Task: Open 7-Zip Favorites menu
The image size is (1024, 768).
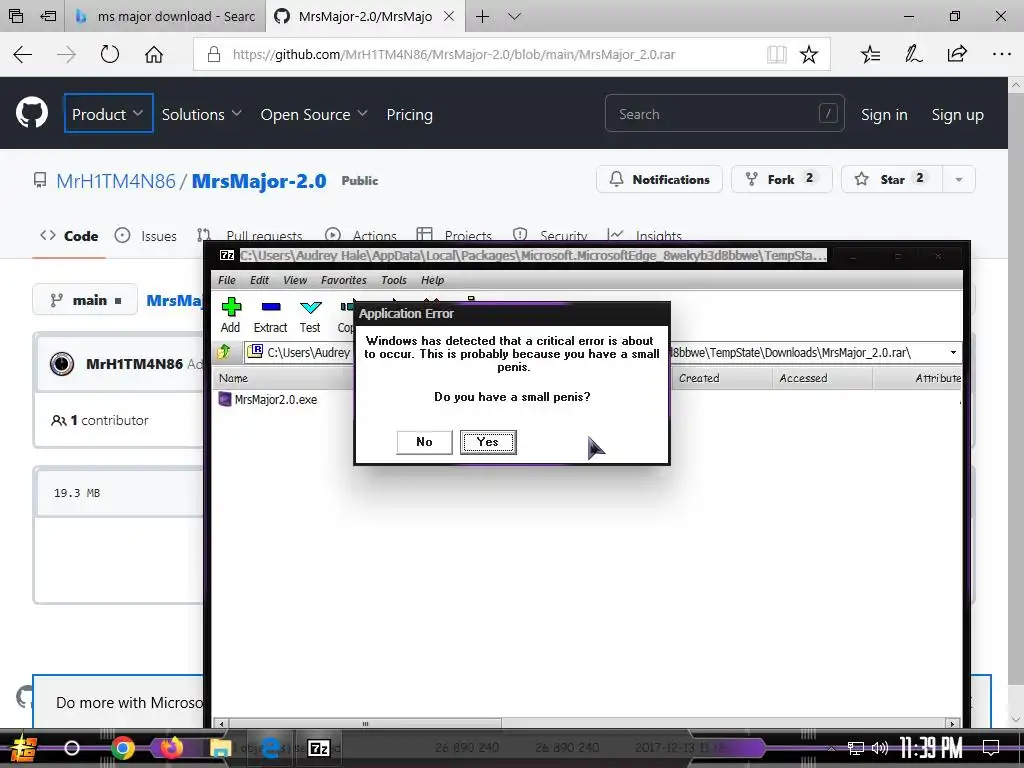Action: [x=344, y=280]
